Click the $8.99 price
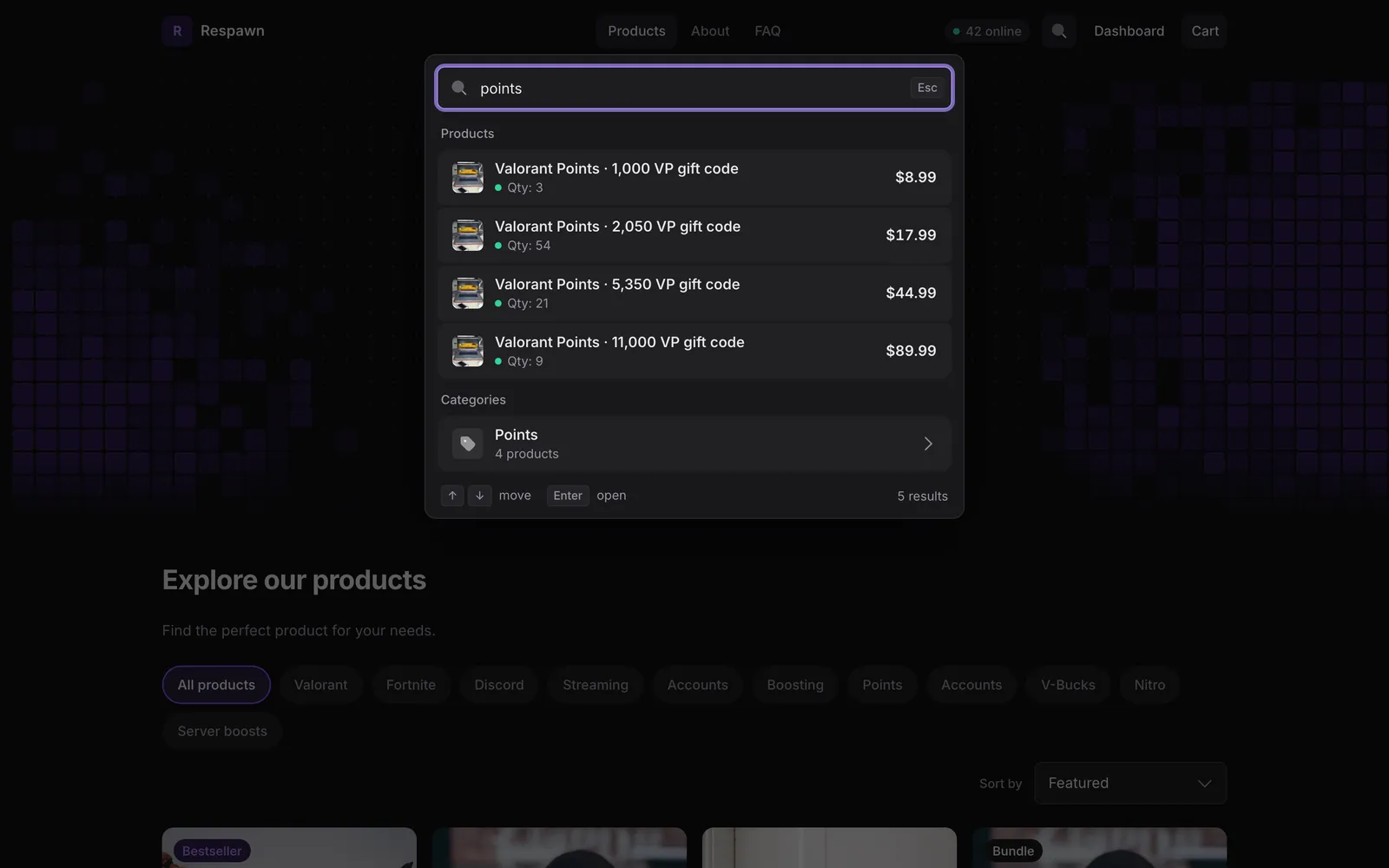The height and width of the screenshot is (868, 1389). (916, 177)
